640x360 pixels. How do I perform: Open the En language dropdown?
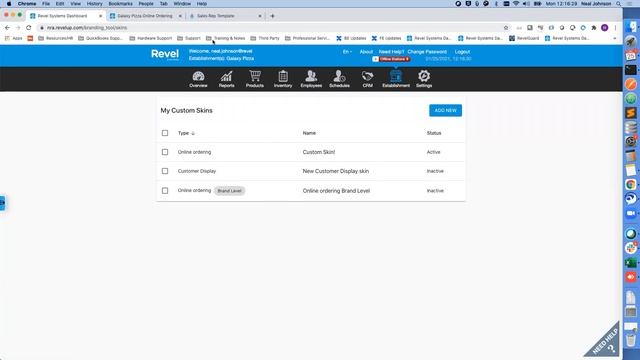click(x=347, y=52)
